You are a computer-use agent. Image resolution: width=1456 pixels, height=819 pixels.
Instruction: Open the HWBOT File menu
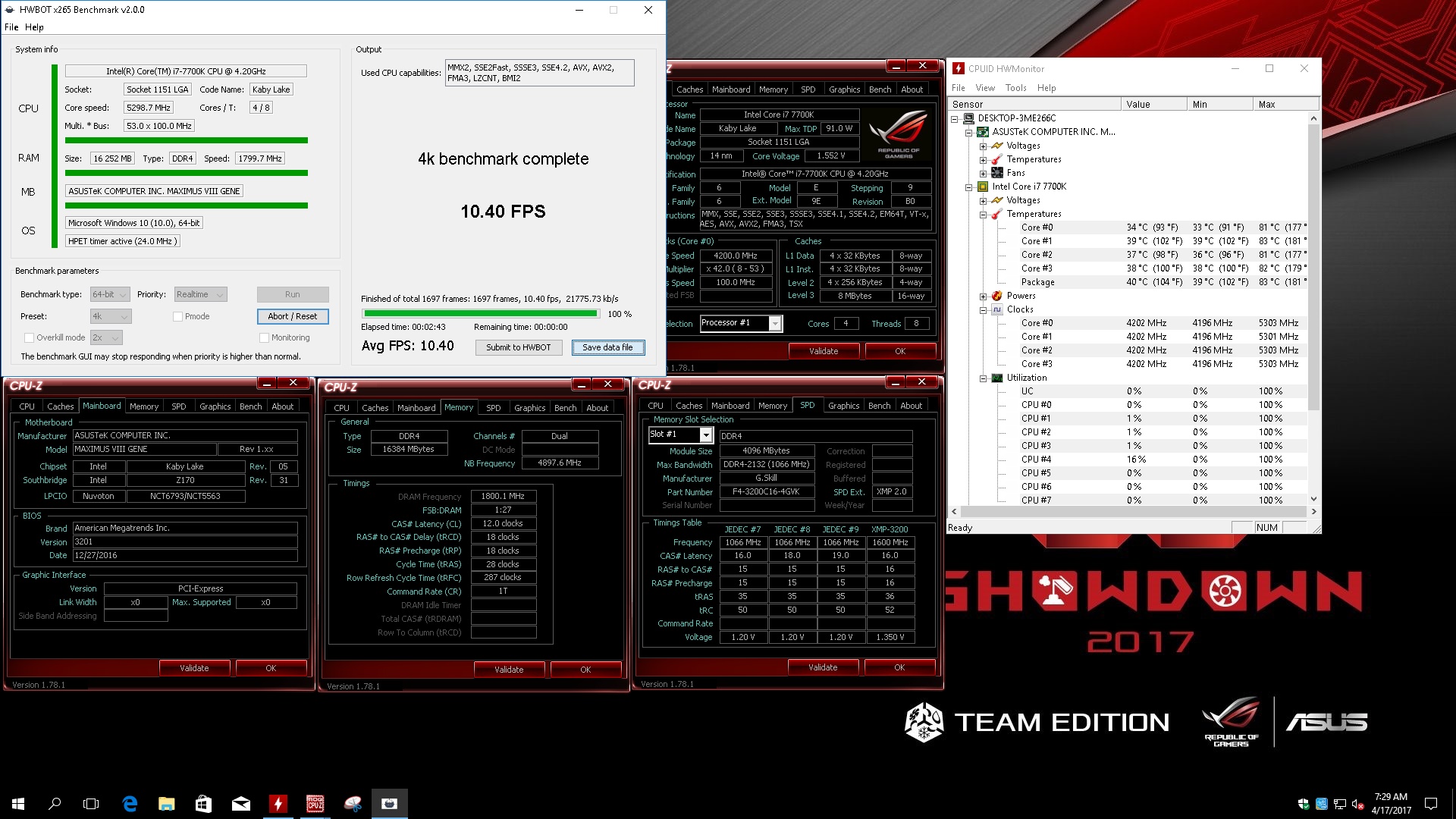(x=11, y=27)
